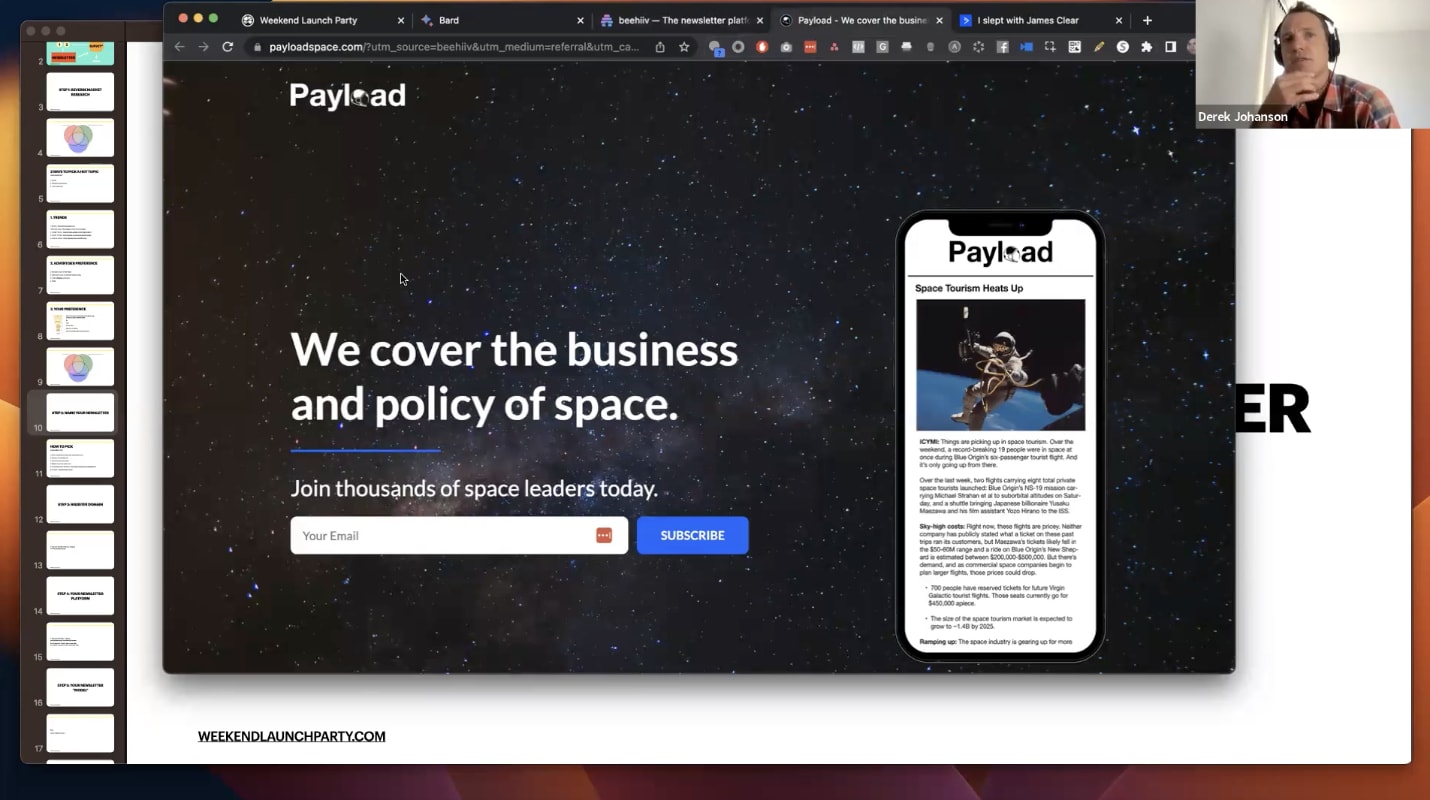Bookmark this page with star icon
The height and width of the screenshot is (800, 1430).
coord(684,47)
